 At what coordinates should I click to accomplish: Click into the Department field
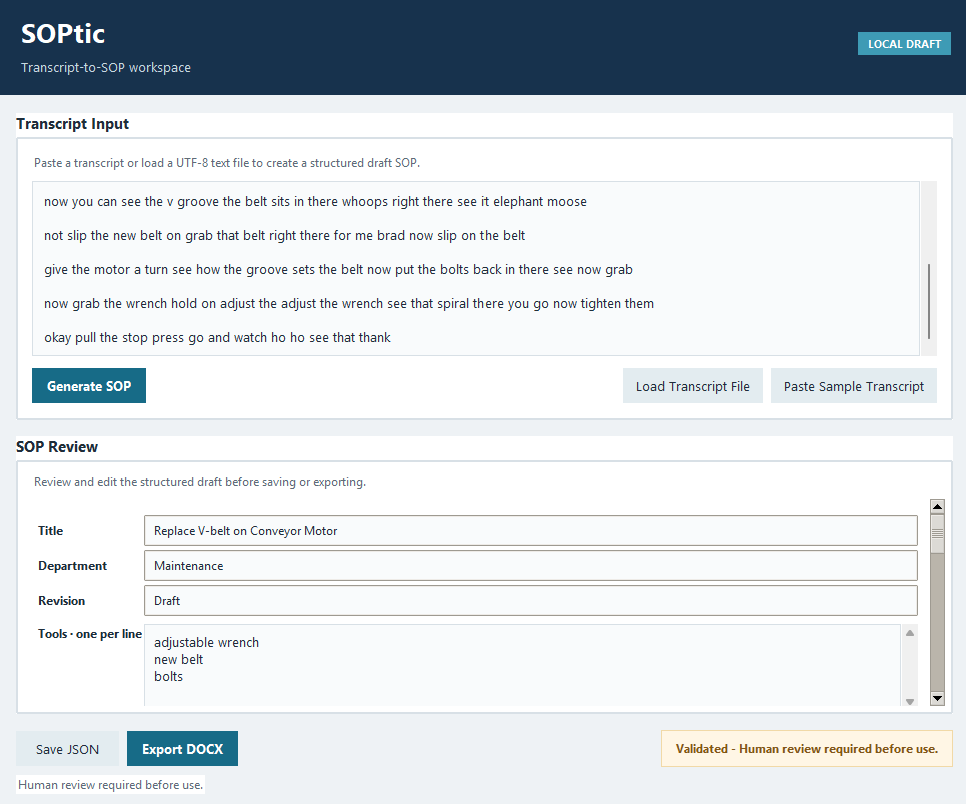point(530,566)
